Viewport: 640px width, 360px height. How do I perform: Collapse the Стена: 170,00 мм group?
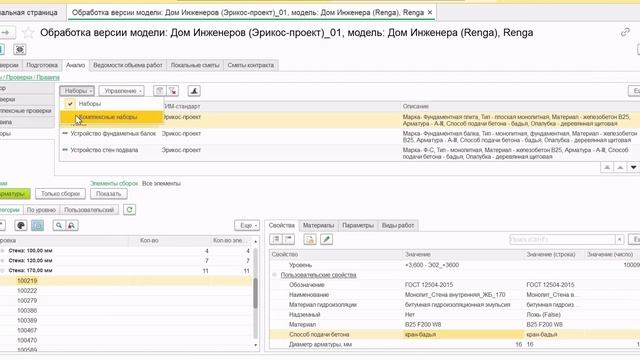(x=2, y=271)
